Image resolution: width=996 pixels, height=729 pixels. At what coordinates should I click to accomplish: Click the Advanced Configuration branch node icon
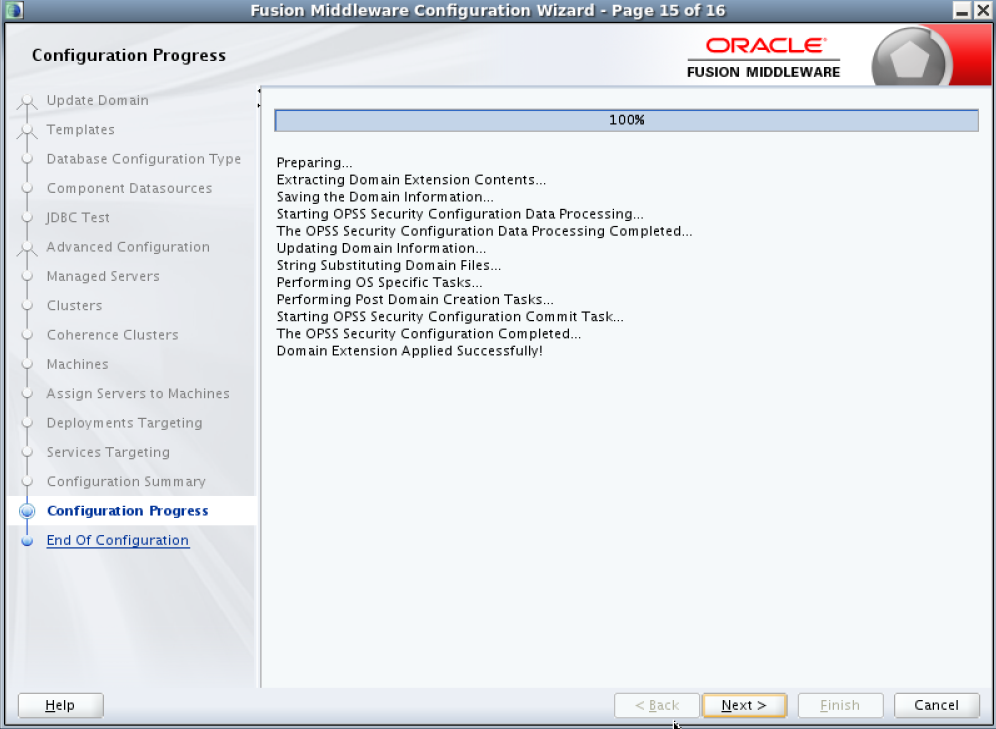(27, 248)
